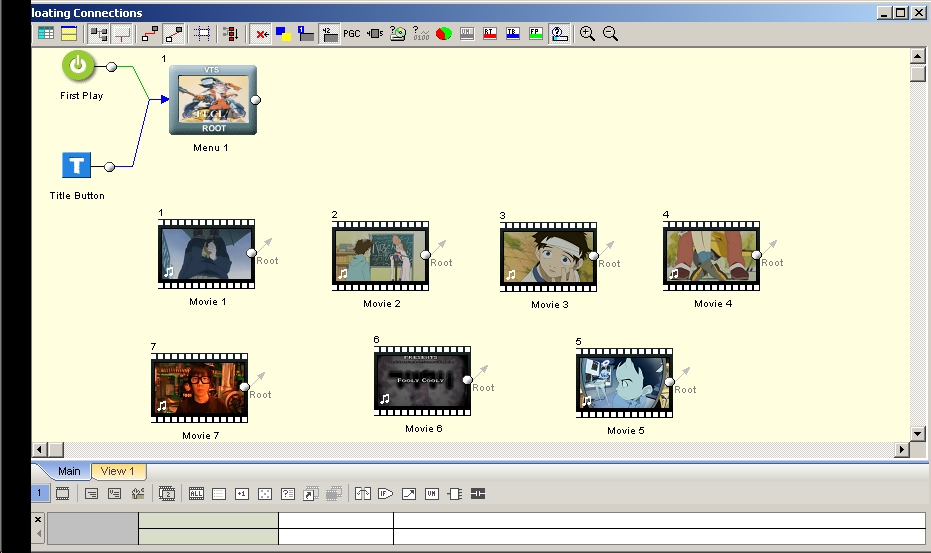Click the blue and yellow squares icon

point(283,34)
